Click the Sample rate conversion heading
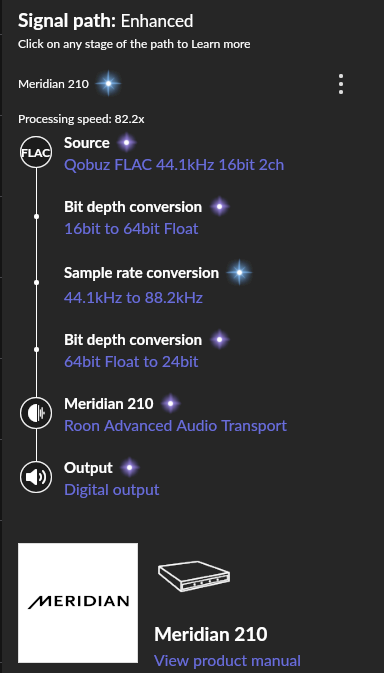 [x=141, y=273]
